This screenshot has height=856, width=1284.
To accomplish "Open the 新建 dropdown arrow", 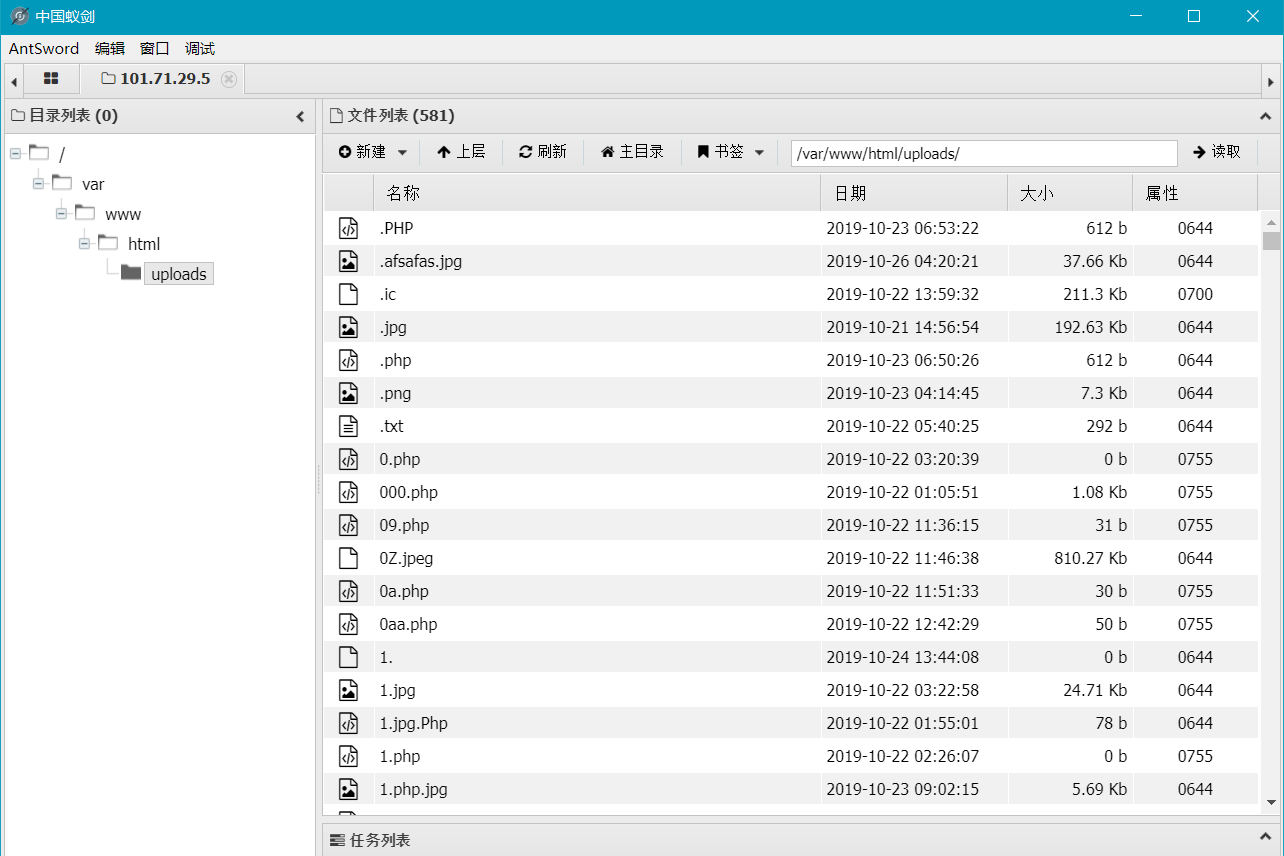I will pos(402,153).
